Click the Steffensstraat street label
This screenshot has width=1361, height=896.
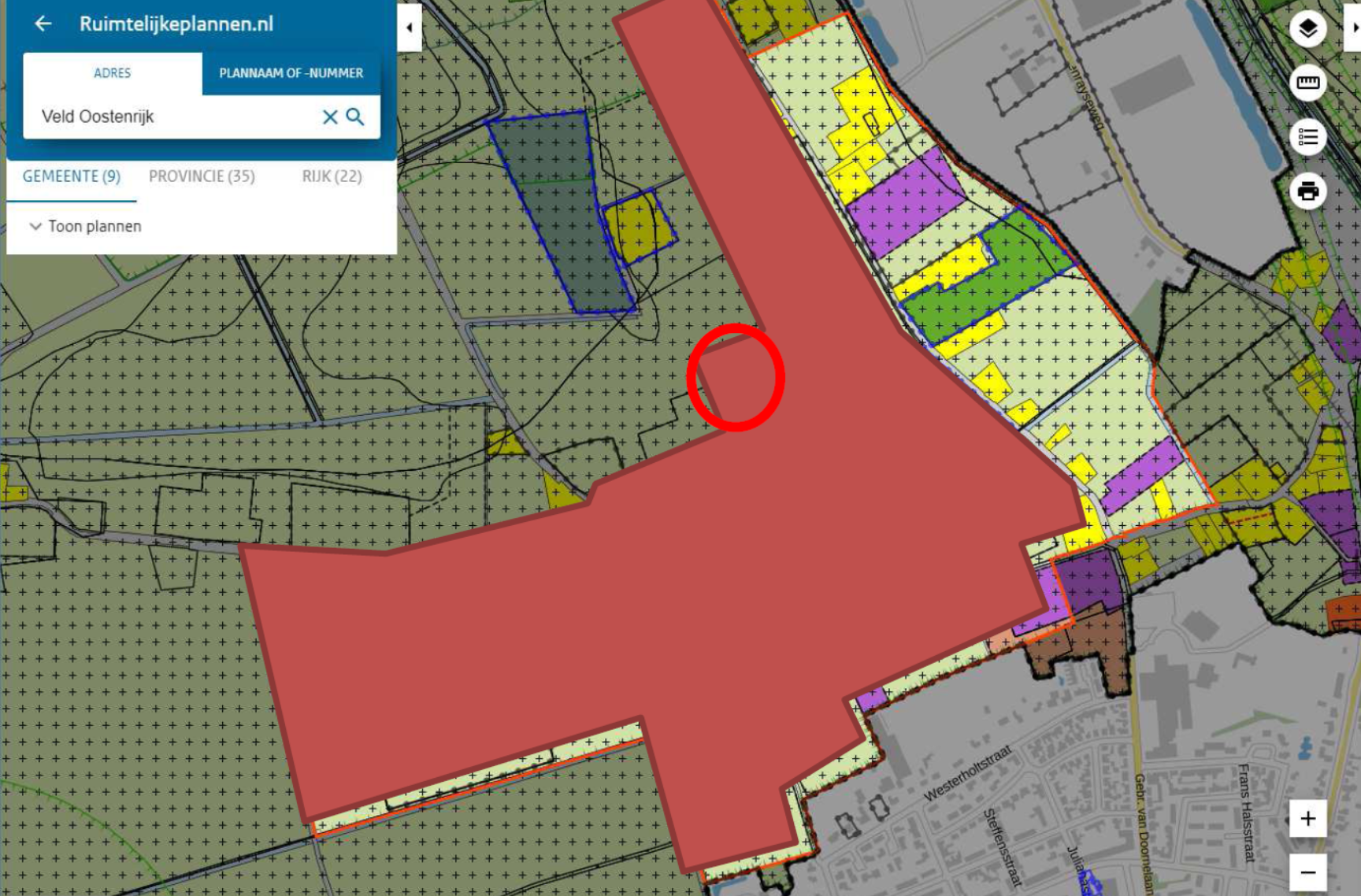[1002, 849]
